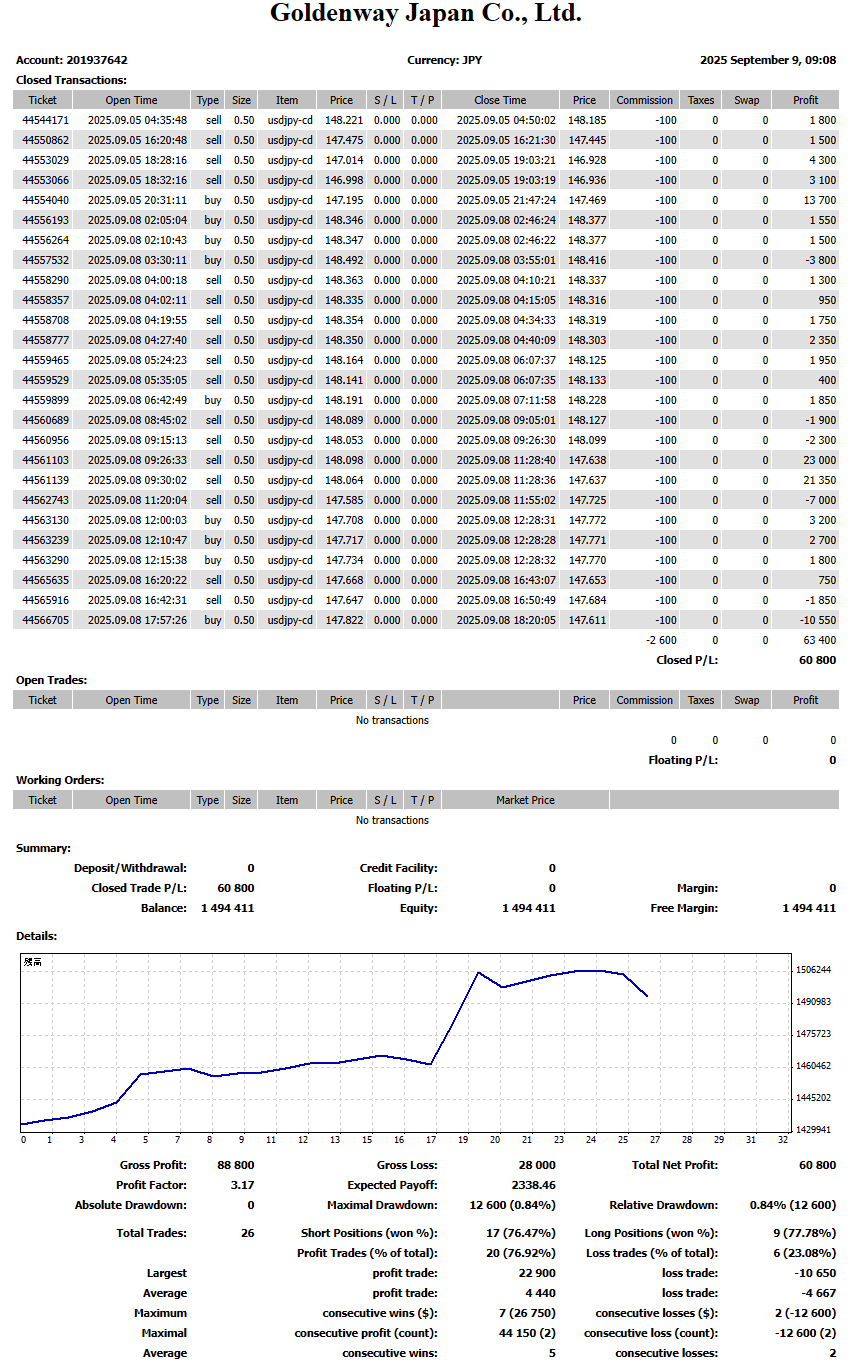Select ticket number 44566705

pos(43,620)
